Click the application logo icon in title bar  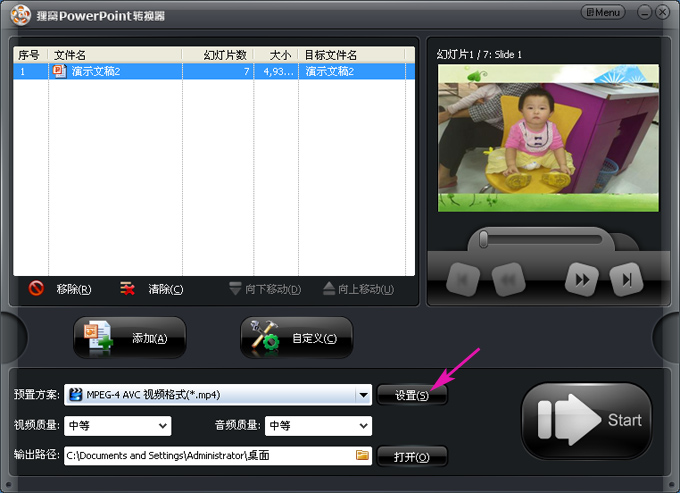tap(20, 15)
